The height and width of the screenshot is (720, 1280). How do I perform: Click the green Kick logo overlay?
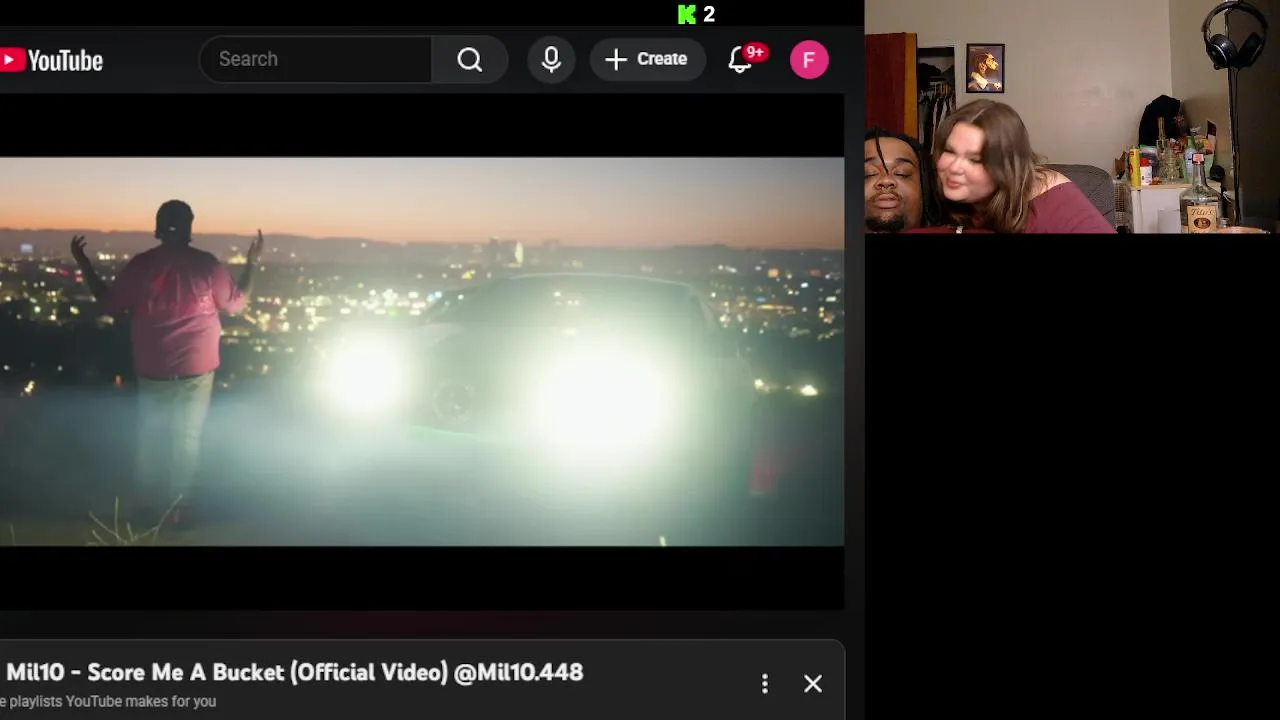click(686, 14)
